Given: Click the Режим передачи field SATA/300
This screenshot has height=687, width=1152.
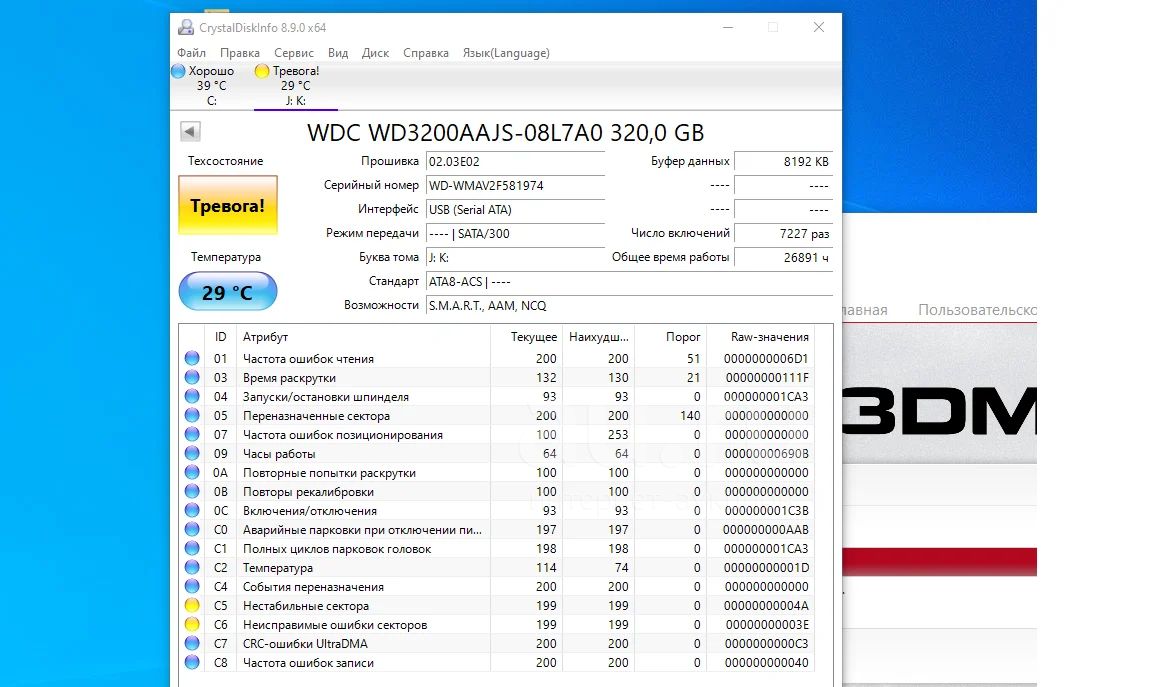Looking at the screenshot, I should (515, 234).
